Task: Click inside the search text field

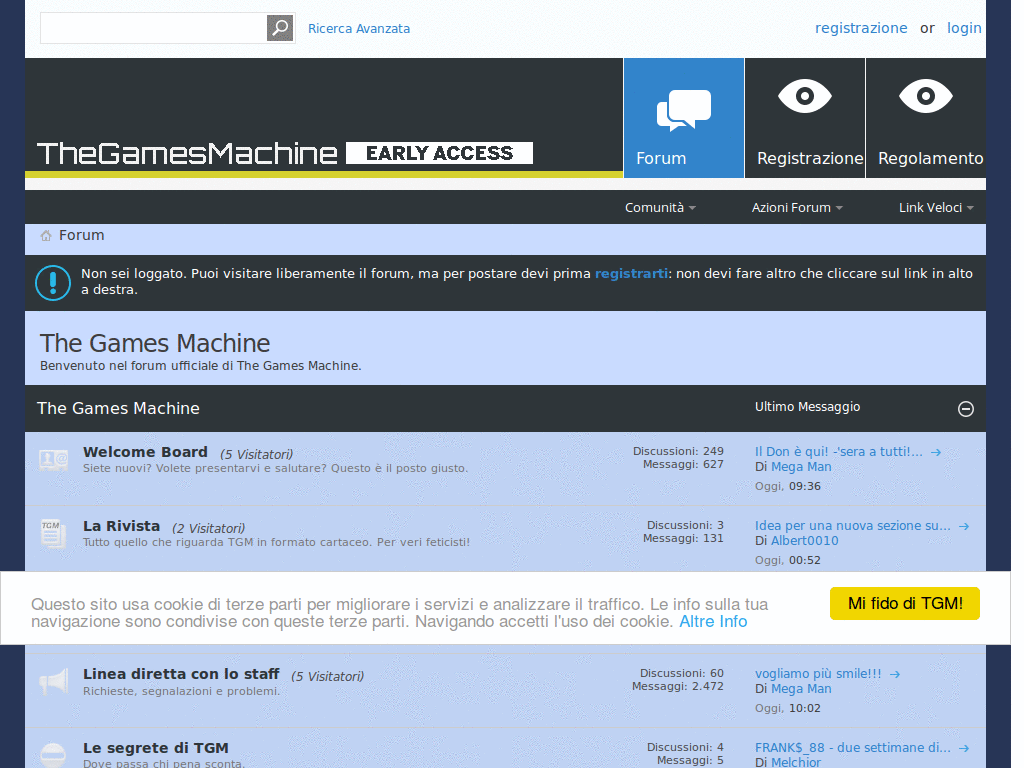Action: pos(153,28)
